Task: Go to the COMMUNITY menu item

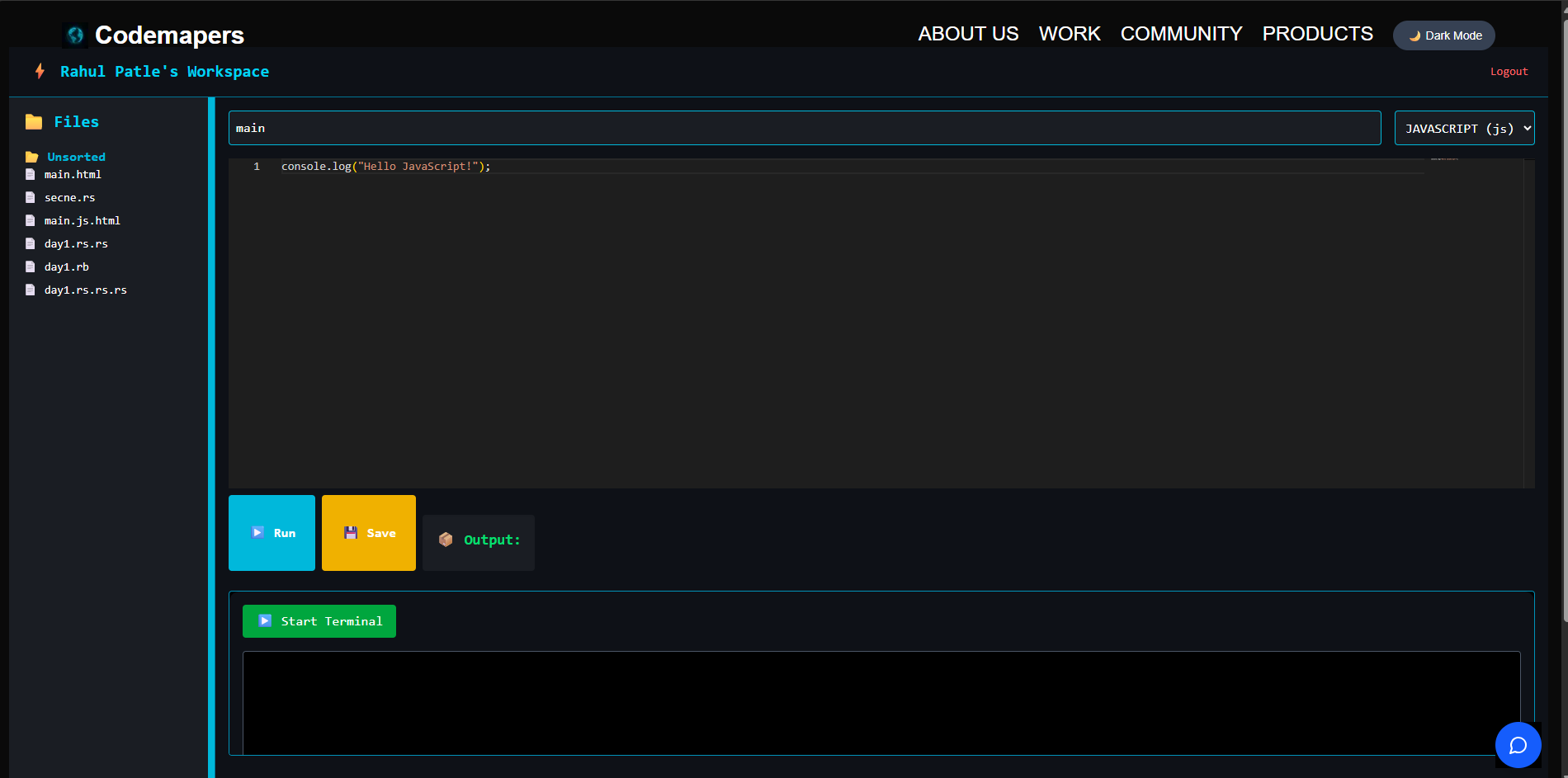Action: click(x=1181, y=34)
